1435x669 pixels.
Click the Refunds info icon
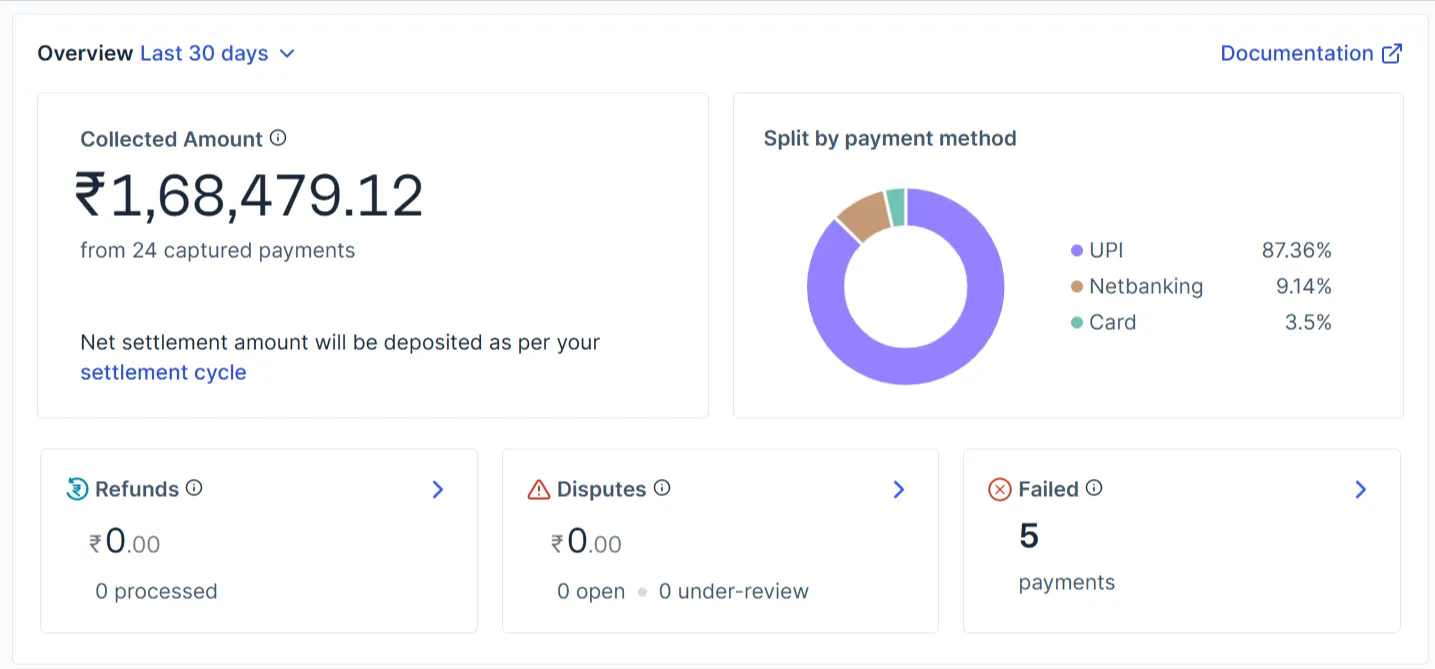click(x=194, y=488)
